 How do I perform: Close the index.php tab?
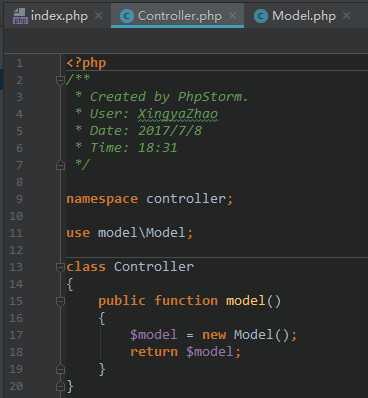(x=99, y=16)
